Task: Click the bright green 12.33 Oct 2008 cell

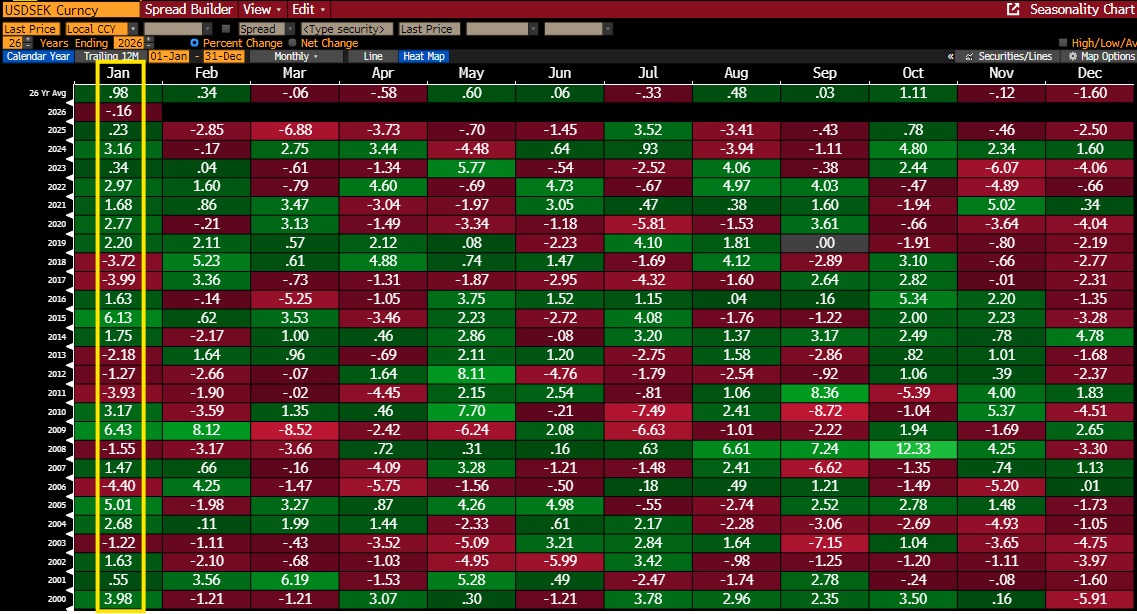Action: [x=913, y=449]
